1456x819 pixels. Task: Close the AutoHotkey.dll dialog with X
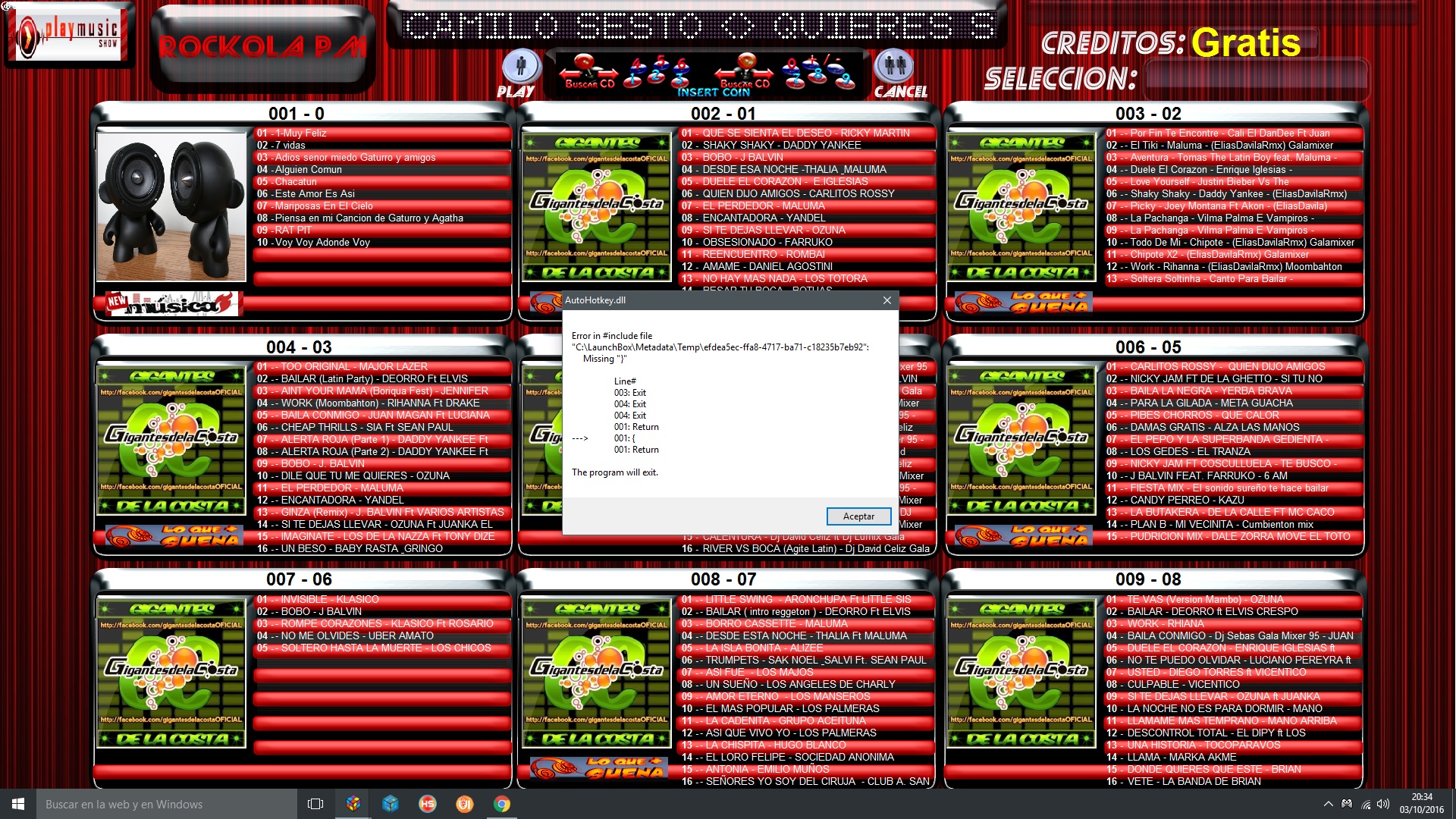(x=886, y=300)
